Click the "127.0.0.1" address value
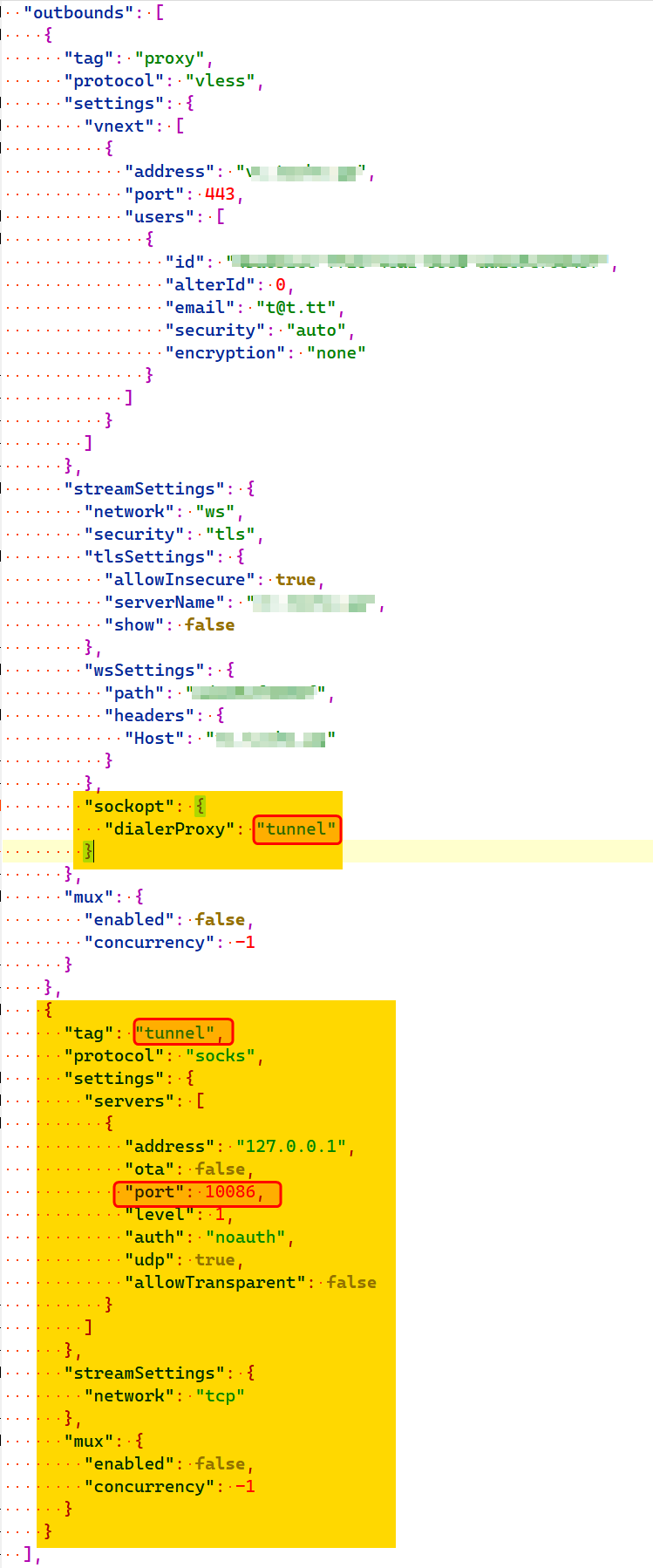Viewport: 653px width, 1568px height. [x=291, y=1147]
